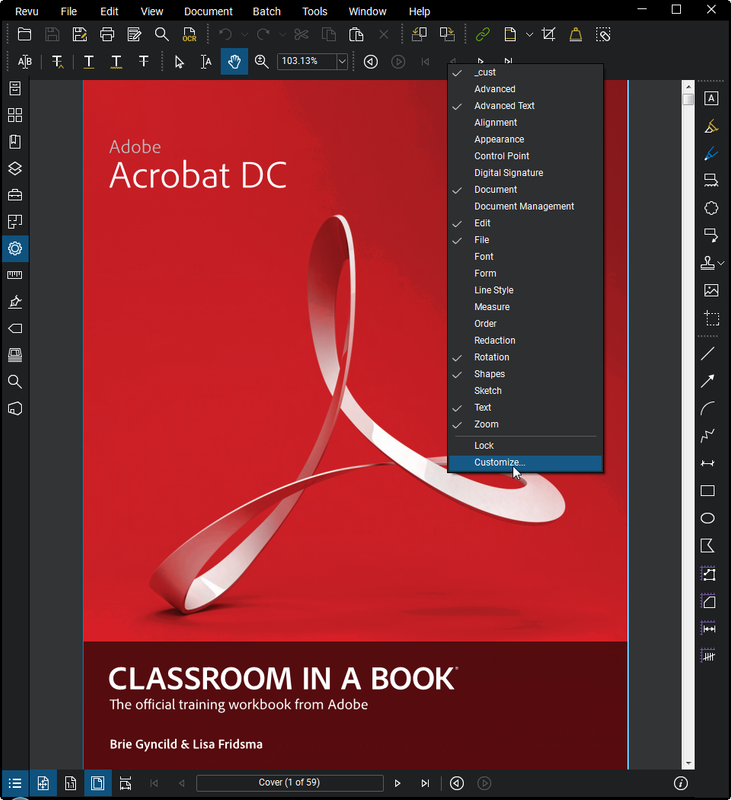
Task: Open the zoom percentage dropdown arrow
Action: click(x=342, y=62)
